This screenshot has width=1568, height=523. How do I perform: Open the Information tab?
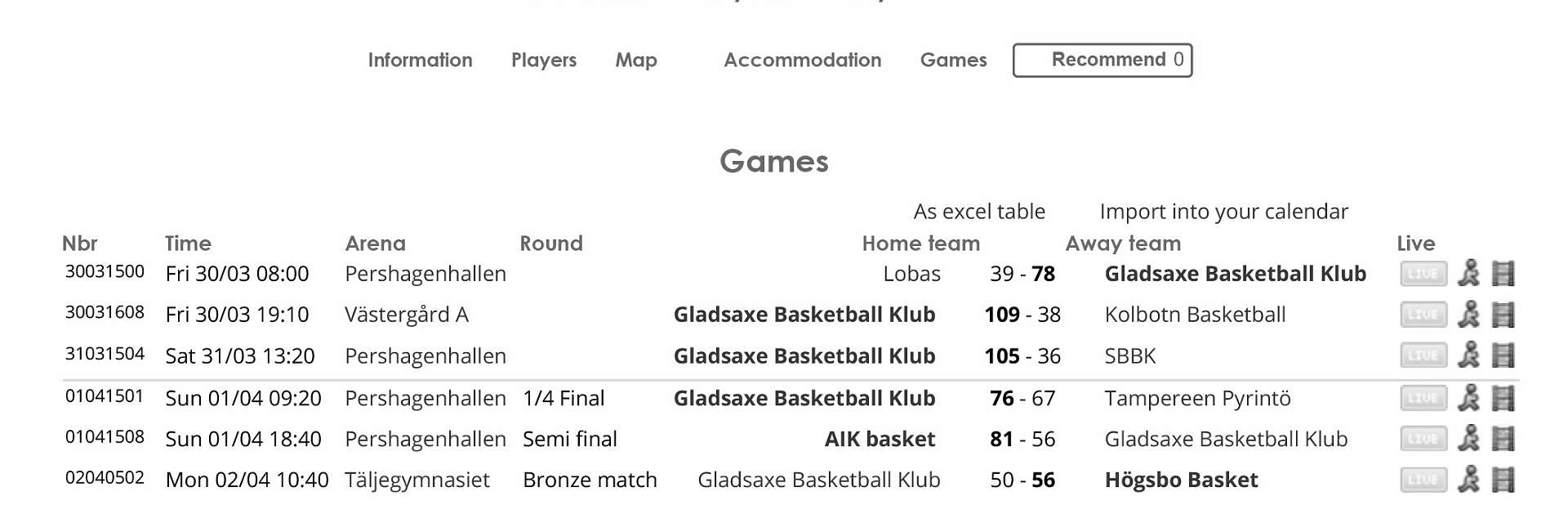(x=420, y=60)
